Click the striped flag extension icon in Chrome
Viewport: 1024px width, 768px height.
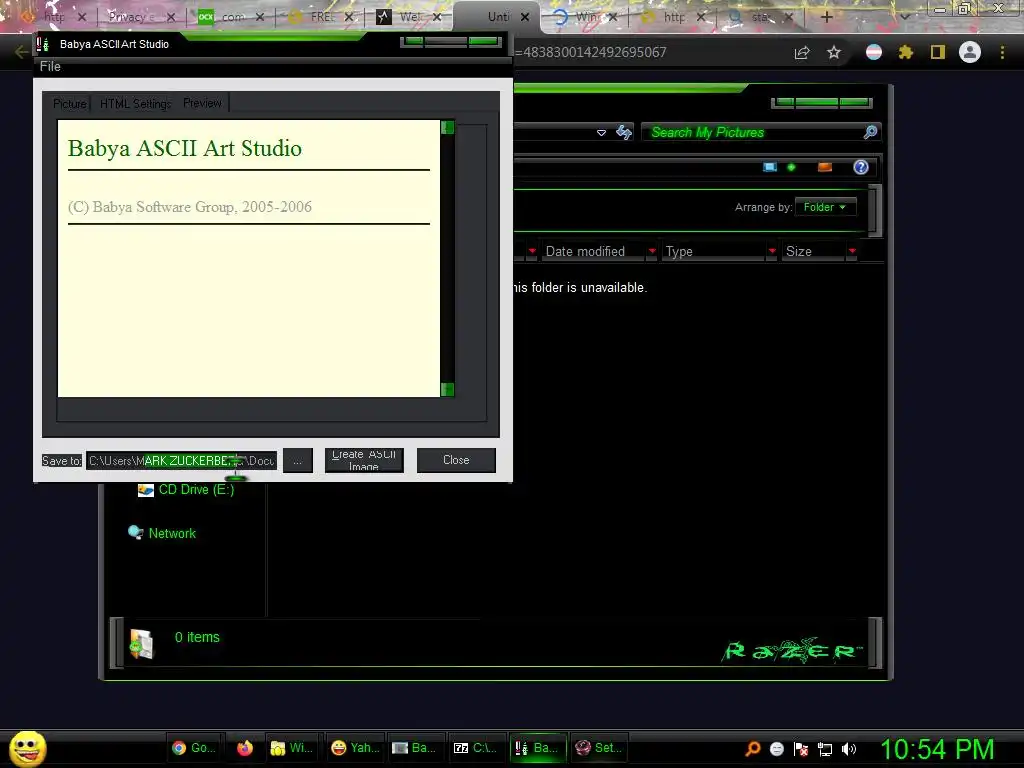click(x=874, y=52)
